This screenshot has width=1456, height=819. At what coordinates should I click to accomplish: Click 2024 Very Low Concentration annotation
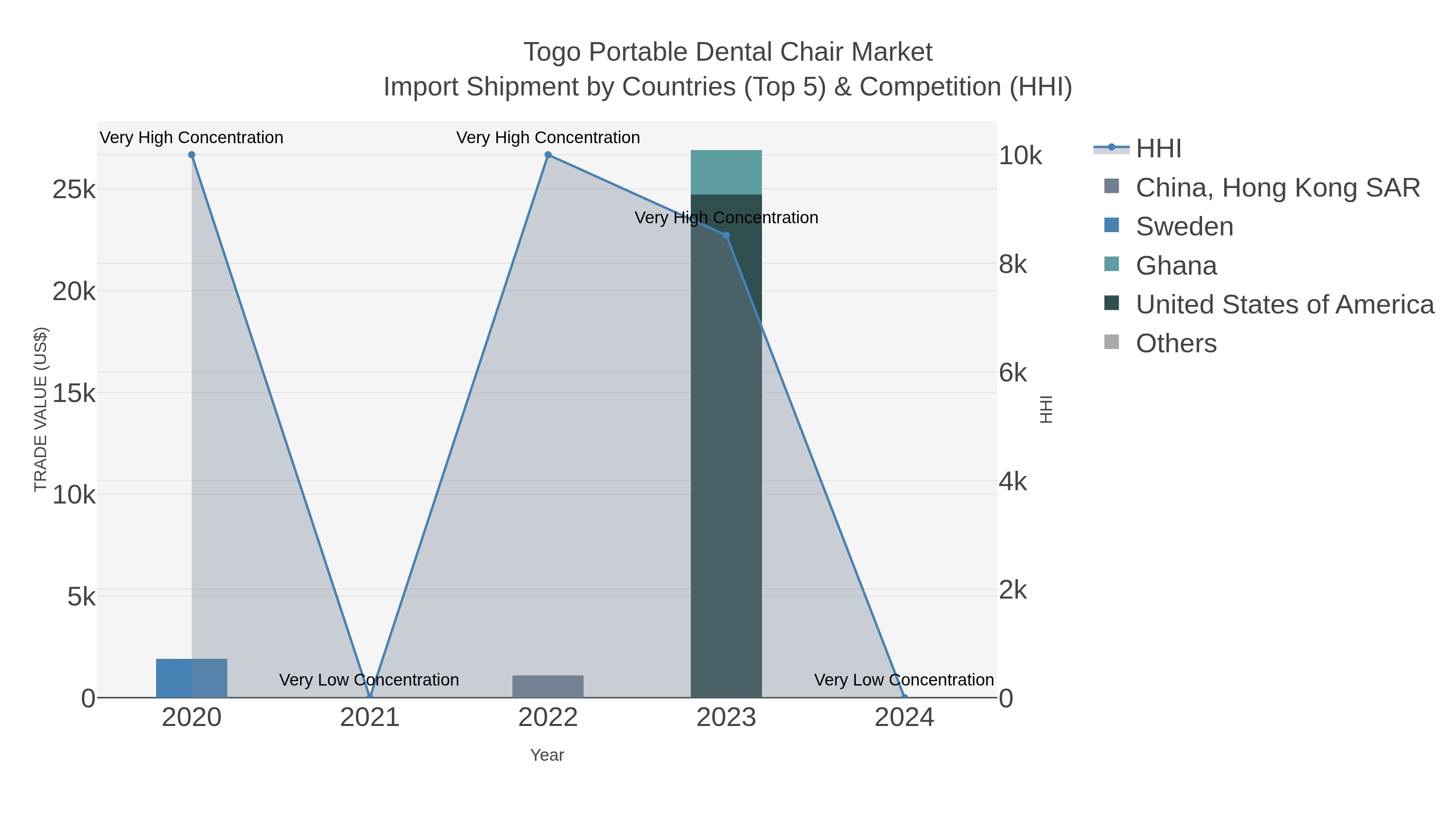904,679
